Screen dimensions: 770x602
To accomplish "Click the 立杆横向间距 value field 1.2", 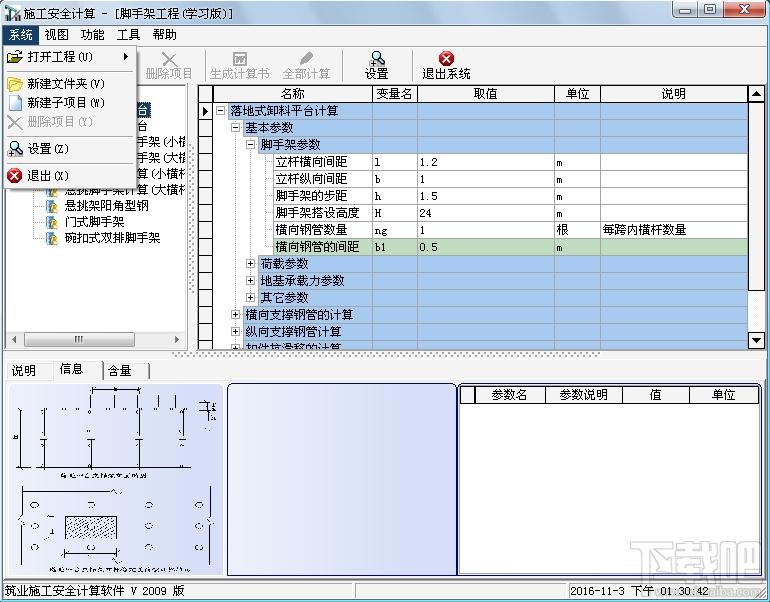I will pos(486,162).
